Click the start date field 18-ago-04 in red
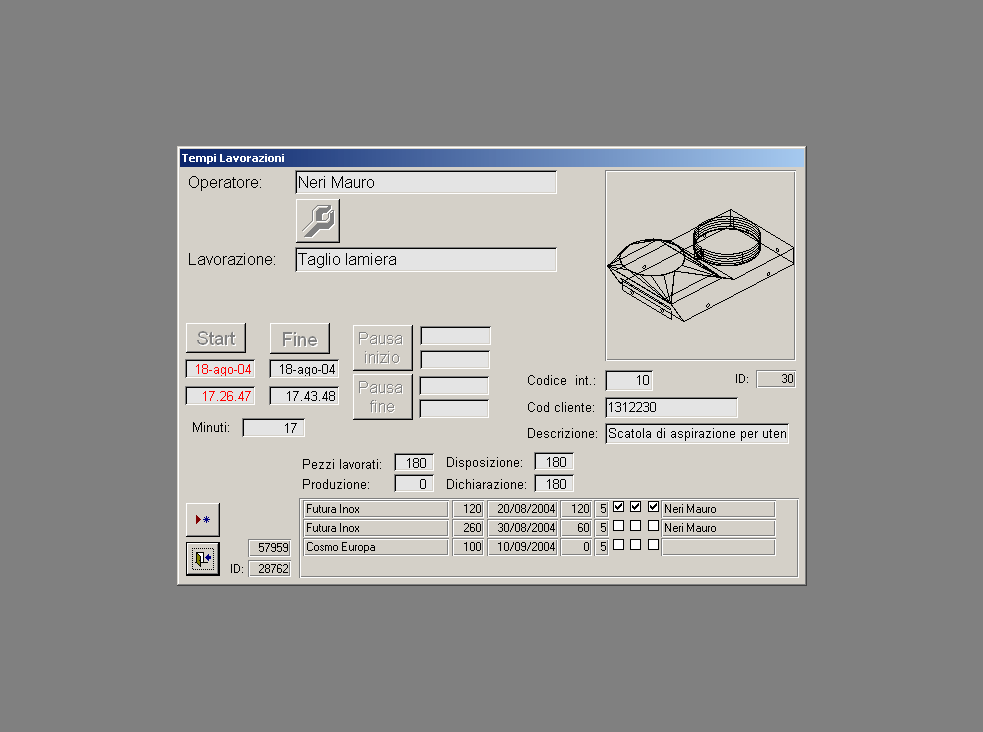983x732 pixels. 220,369
